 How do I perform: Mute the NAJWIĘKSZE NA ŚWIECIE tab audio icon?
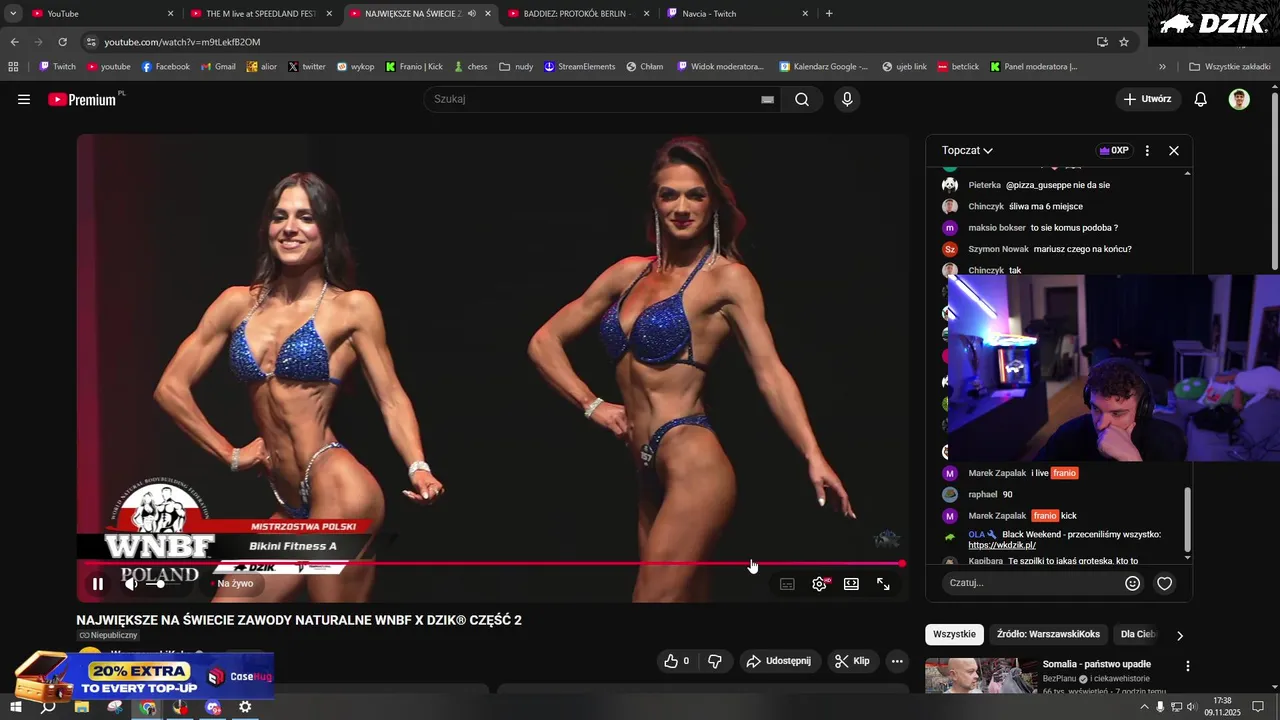471,14
